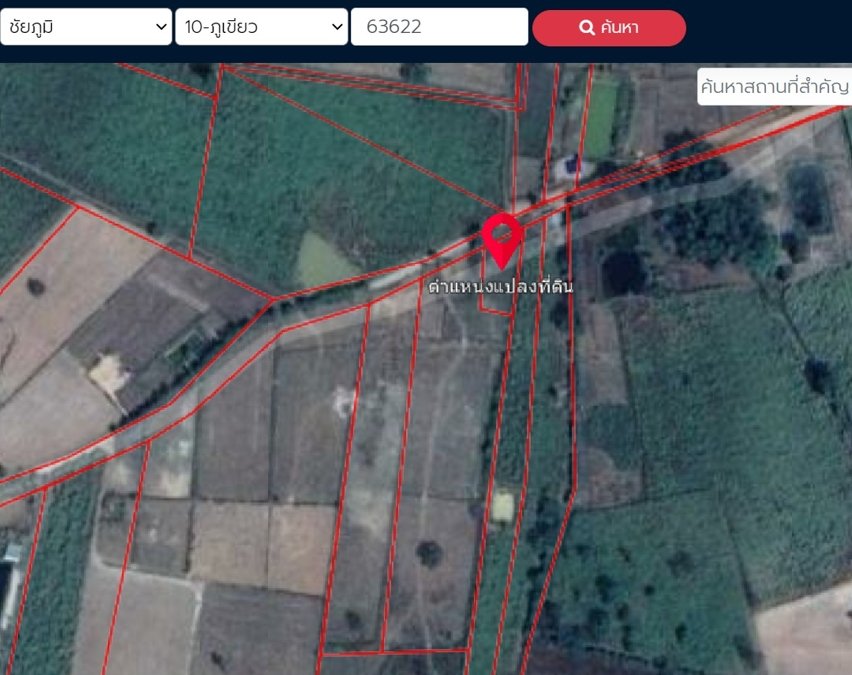Click the small yellow square plot in the tree strip
Viewport: 852px width, 675px height.
[x=503, y=507]
